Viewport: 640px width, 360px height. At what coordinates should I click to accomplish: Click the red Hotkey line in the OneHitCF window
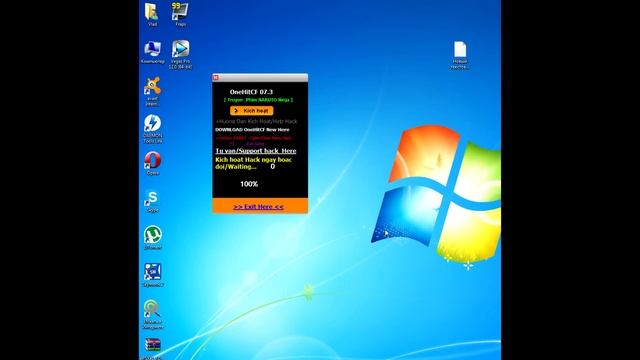254,138
